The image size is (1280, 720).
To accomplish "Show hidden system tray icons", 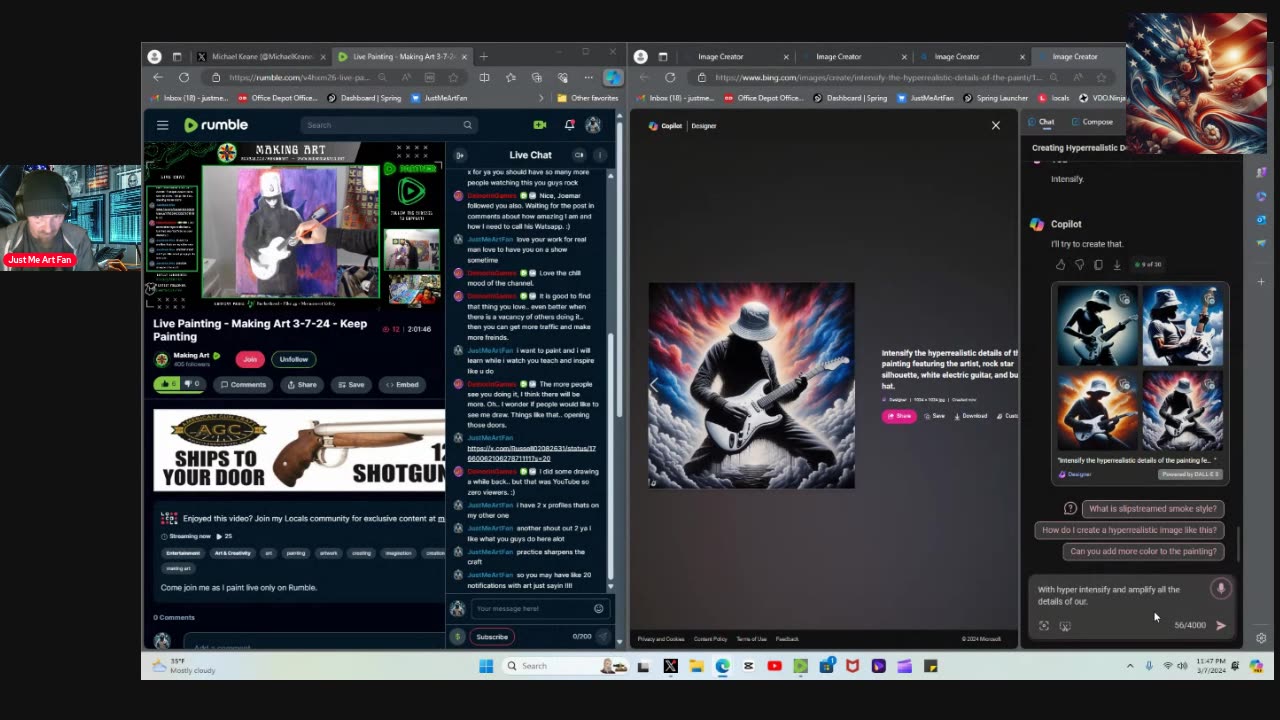I will (1130, 666).
